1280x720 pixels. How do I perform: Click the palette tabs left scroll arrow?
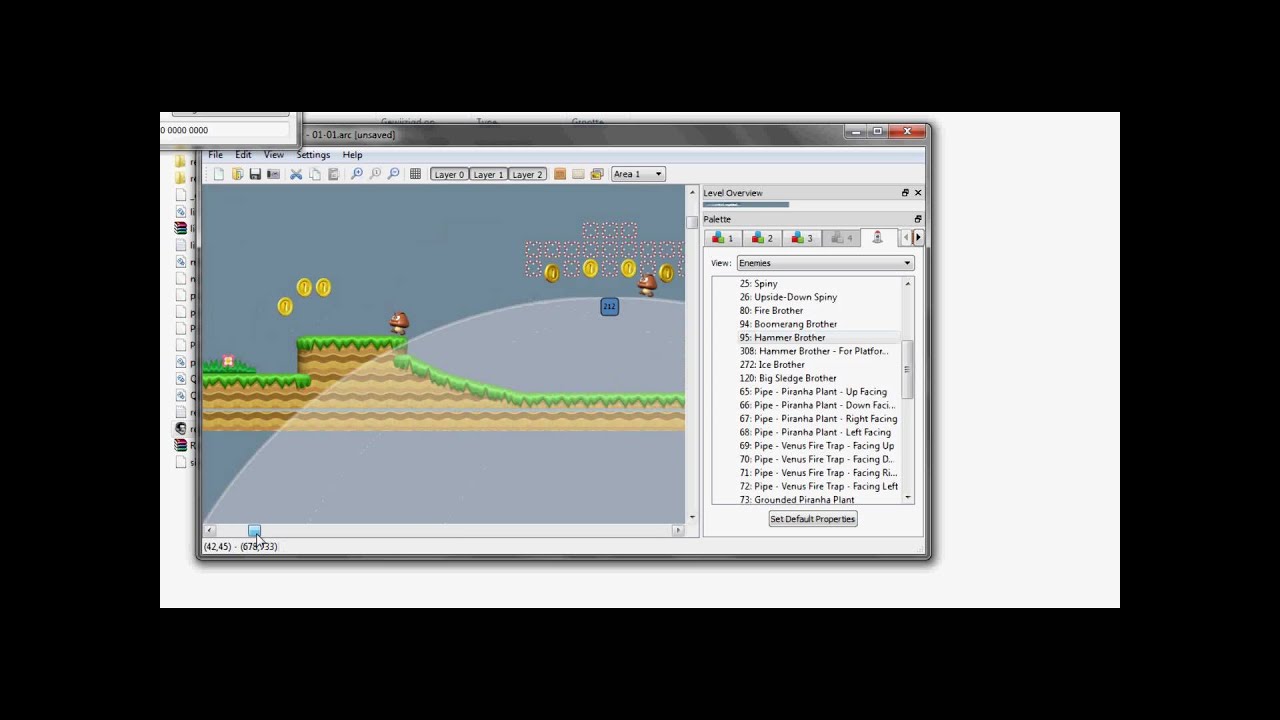[x=907, y=238]
